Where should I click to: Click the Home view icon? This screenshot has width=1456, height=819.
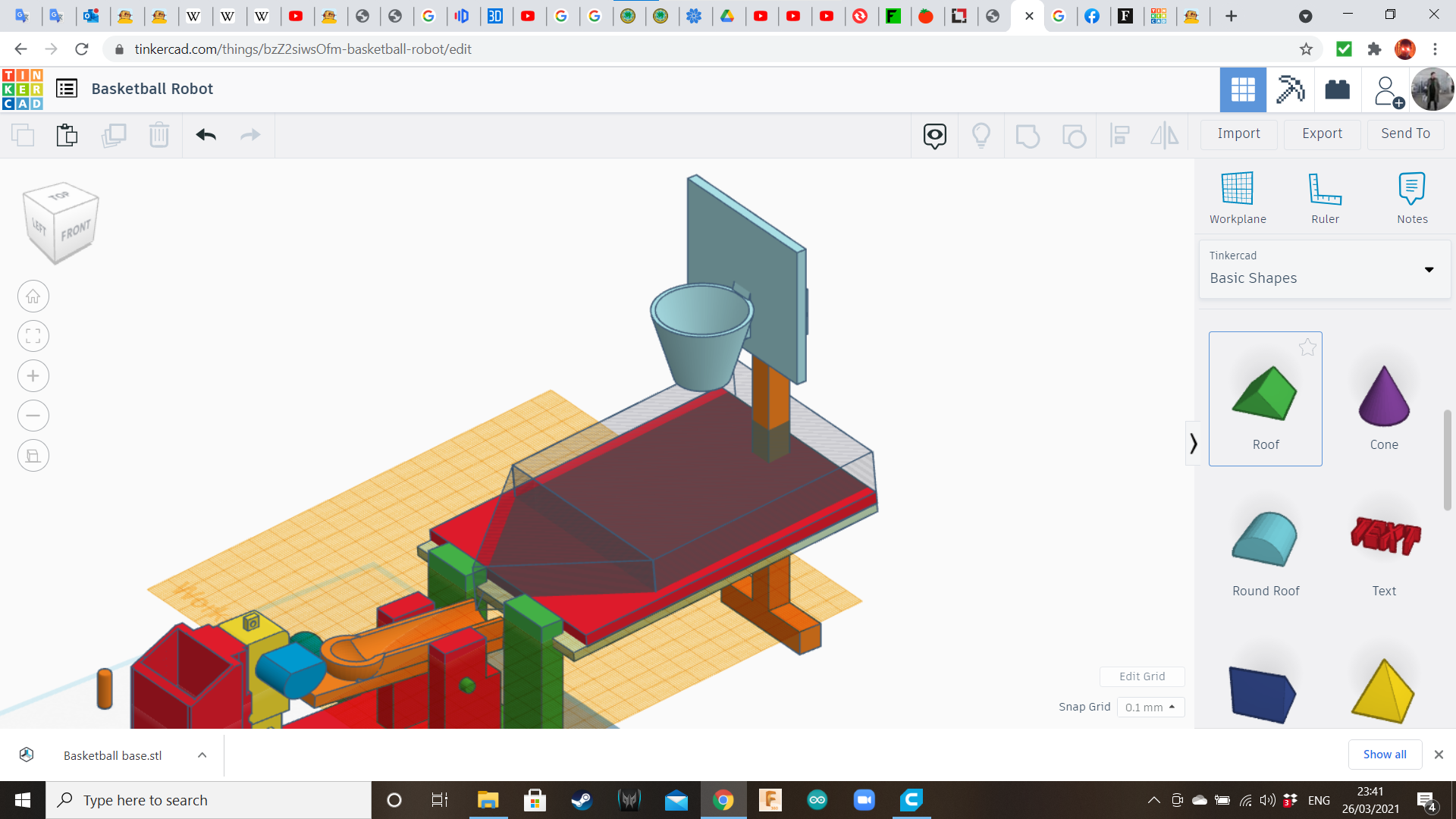33,297
